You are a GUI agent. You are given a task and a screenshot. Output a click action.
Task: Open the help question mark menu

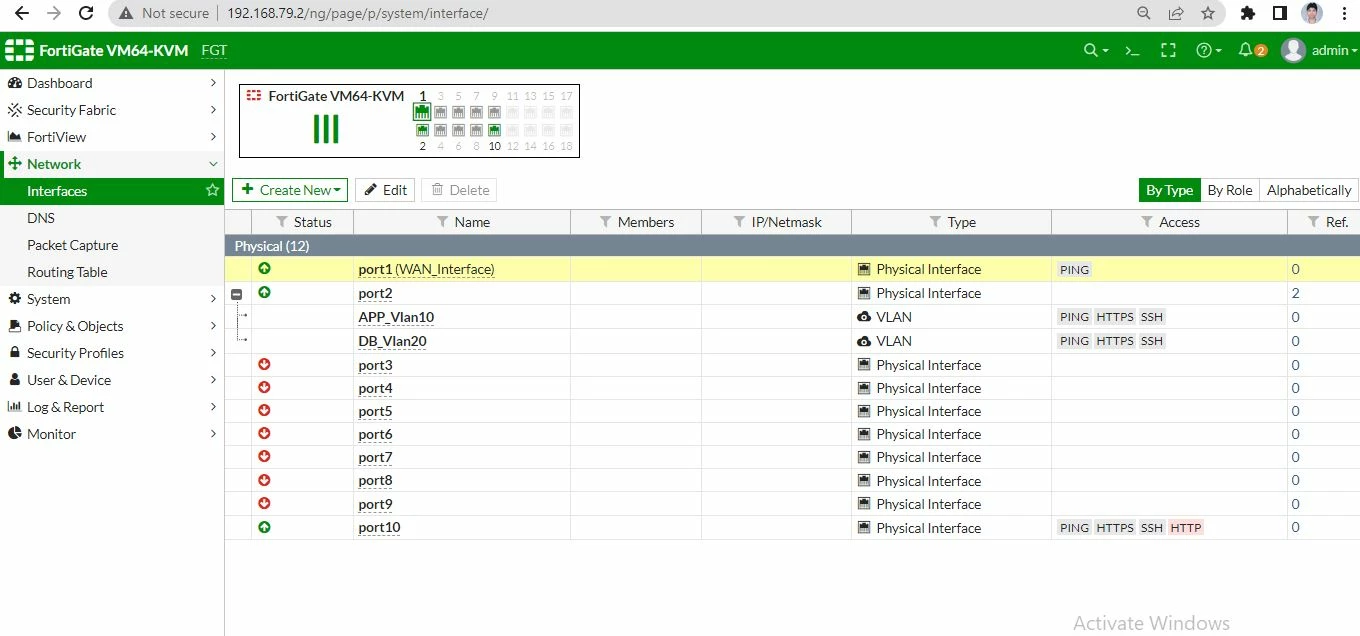[1209, 50]
